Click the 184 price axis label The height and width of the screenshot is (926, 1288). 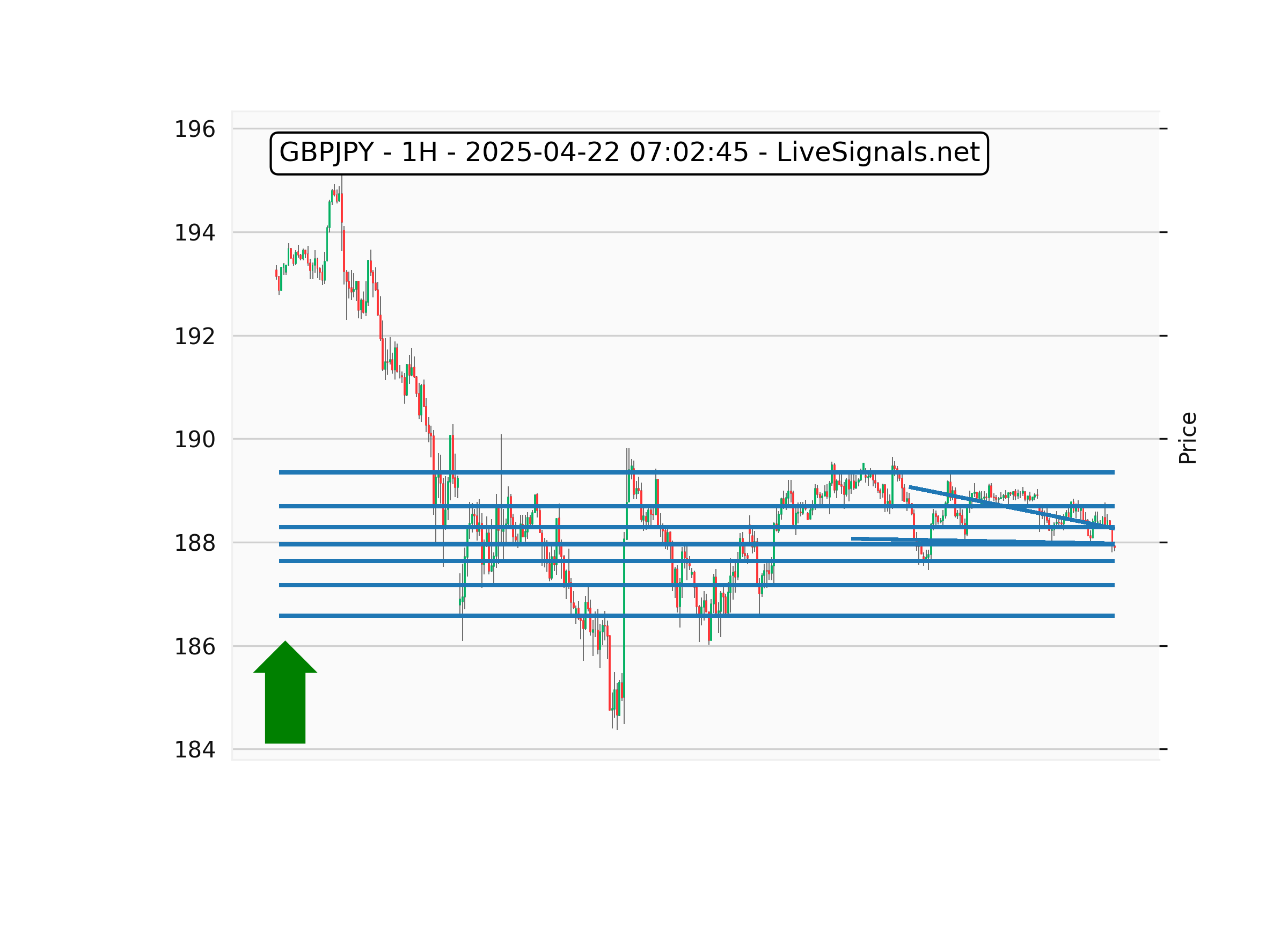pos(194,750)
